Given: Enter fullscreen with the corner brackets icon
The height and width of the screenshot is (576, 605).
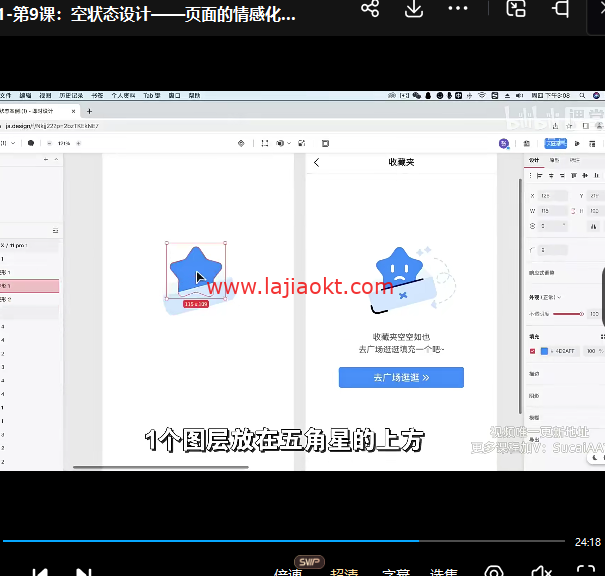Looking at the screenshot, I should [x=586, y=571].
